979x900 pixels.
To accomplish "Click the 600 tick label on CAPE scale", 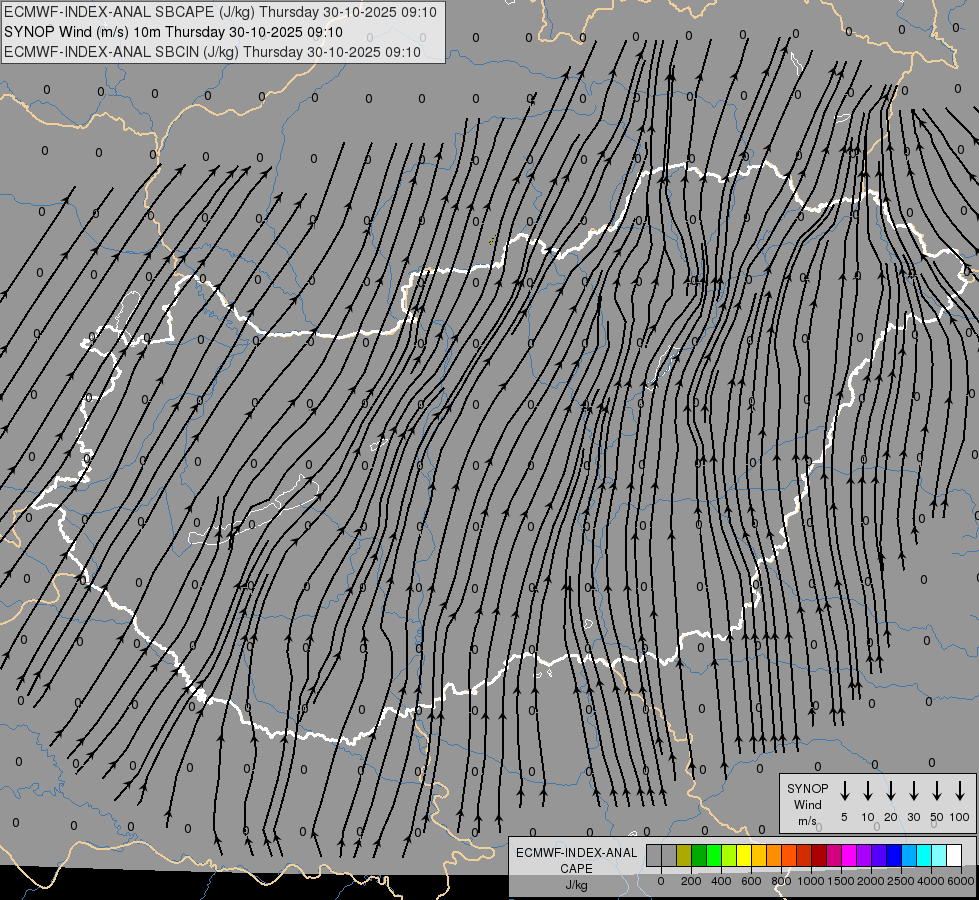I will pyautogui.click(x=751, y=881).
